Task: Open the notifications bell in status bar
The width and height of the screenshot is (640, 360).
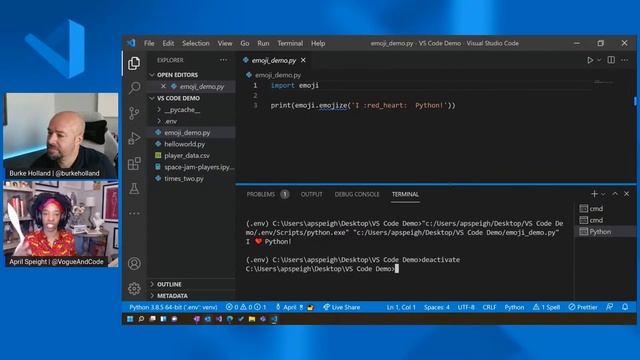Action: [x=625, y=307]
